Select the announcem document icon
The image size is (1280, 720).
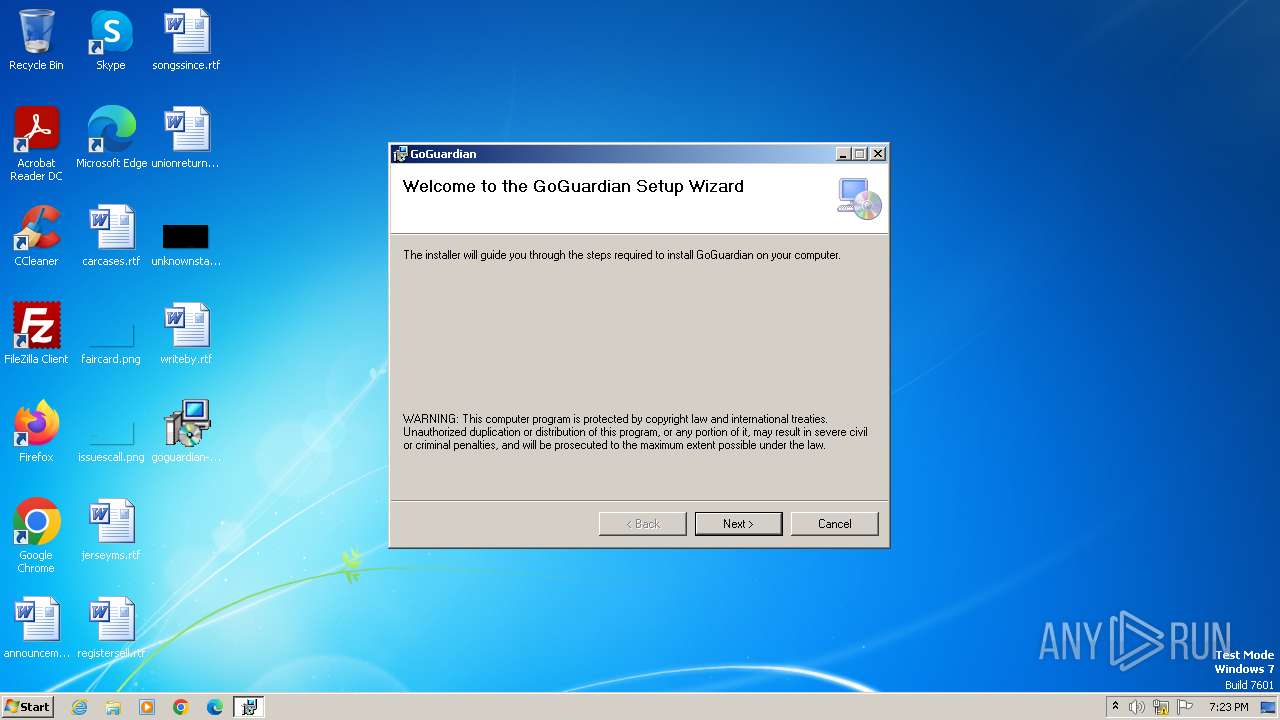(x=36, y=628)
